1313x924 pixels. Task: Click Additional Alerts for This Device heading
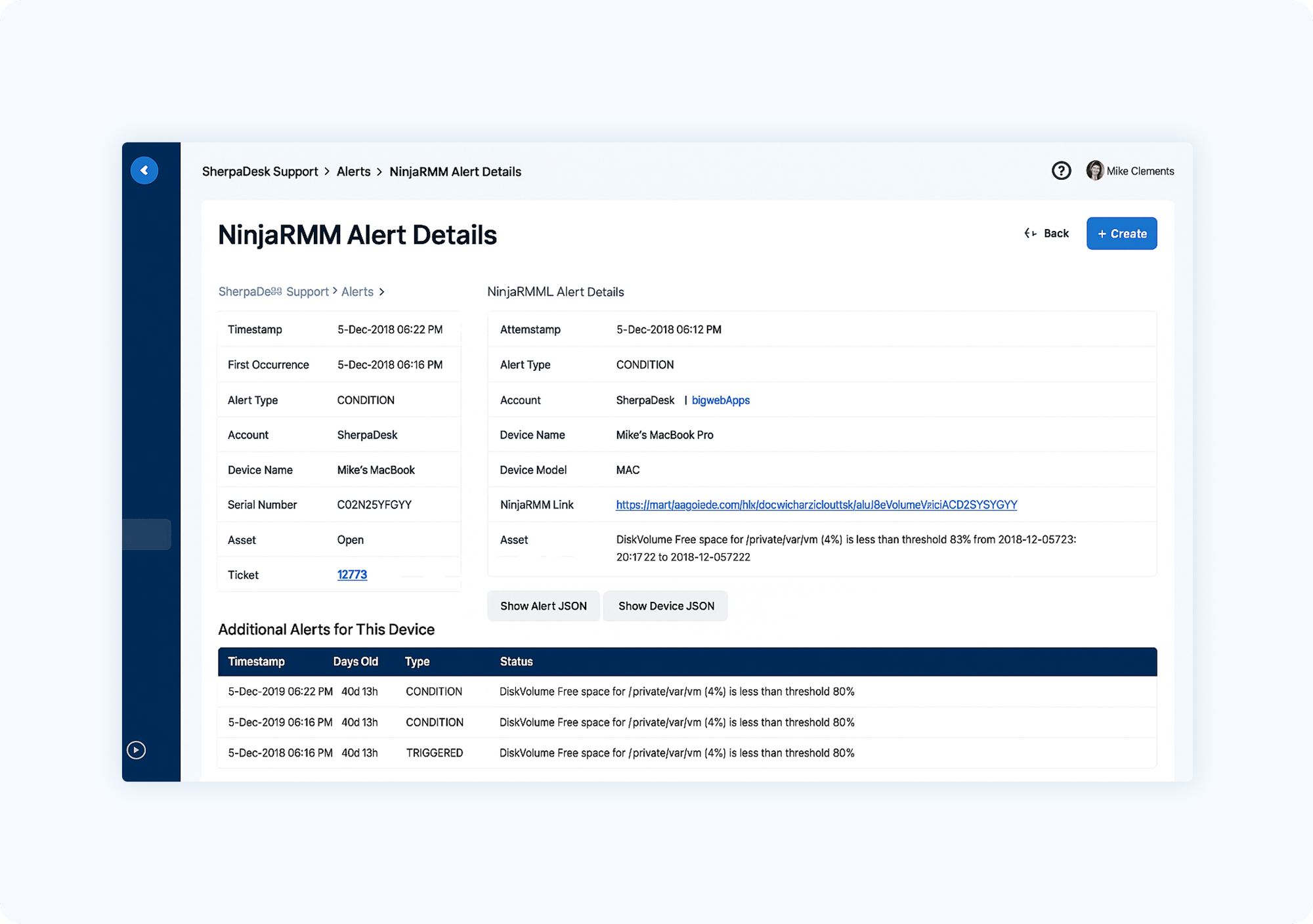click(x=326, y=630)
